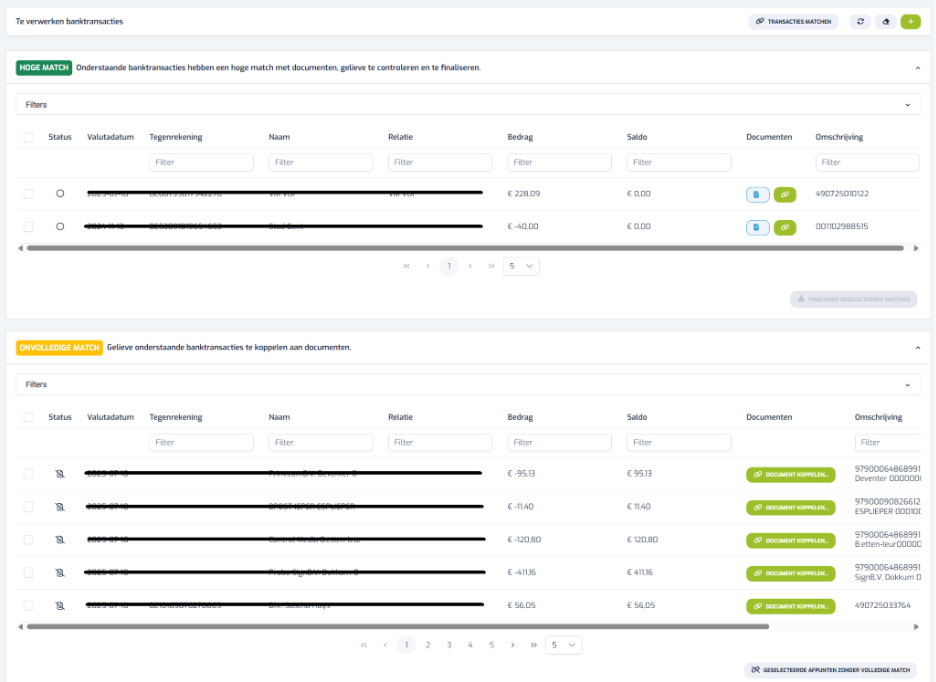Click Bedrag filter field in Onvolledige Match table
Viewport: 936px width, 682px height.
click(559, 443)
